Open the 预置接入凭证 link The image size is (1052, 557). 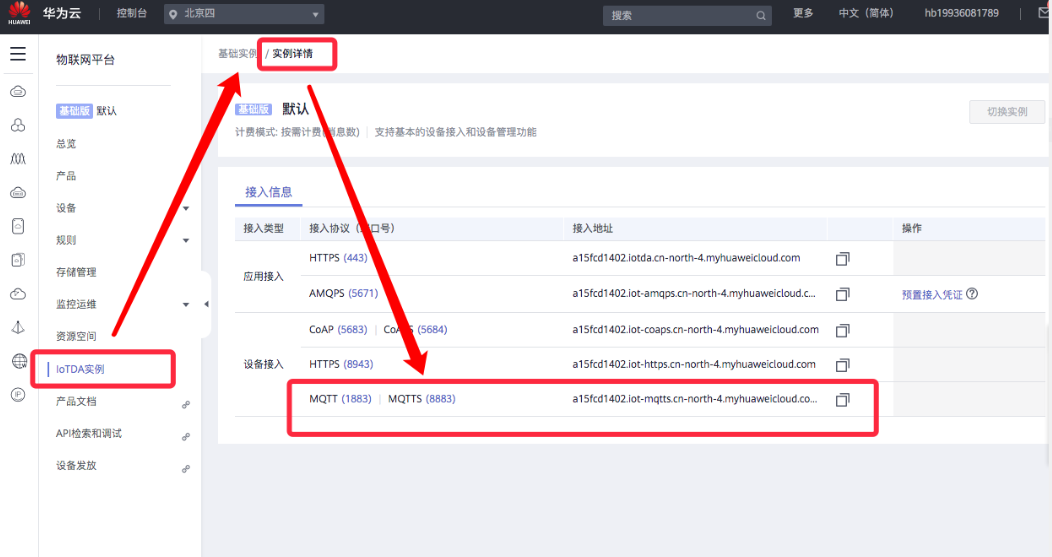[932, 295]
